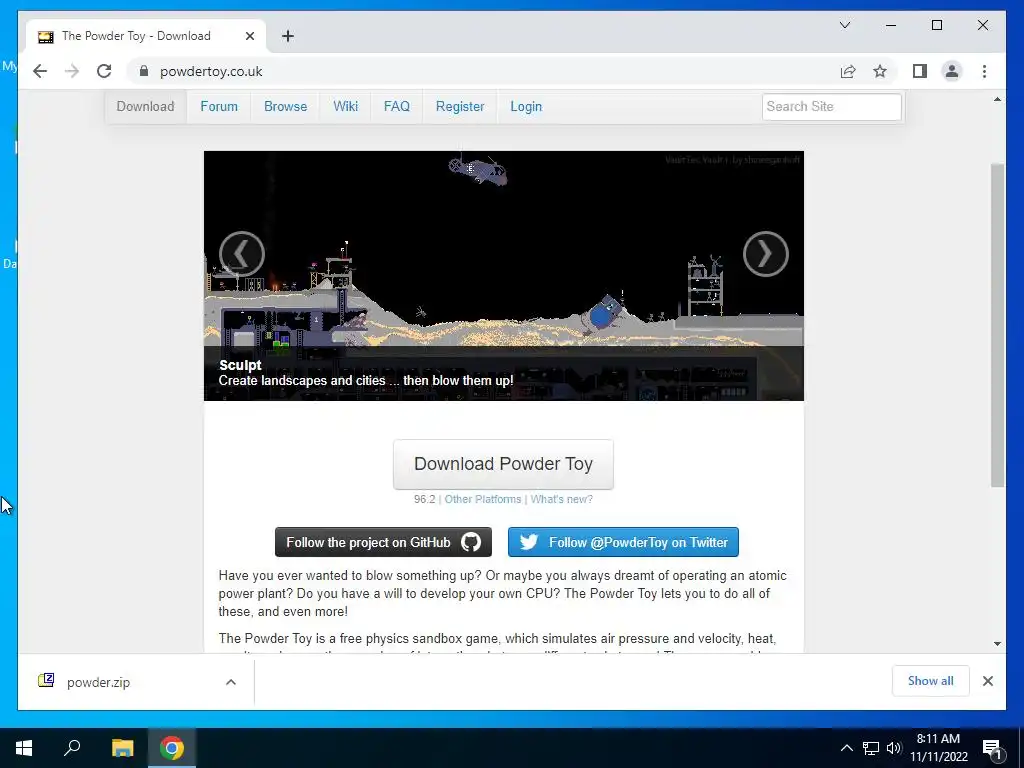
Task: Open File Explorer from taskbar
Action: coord(122,748)
